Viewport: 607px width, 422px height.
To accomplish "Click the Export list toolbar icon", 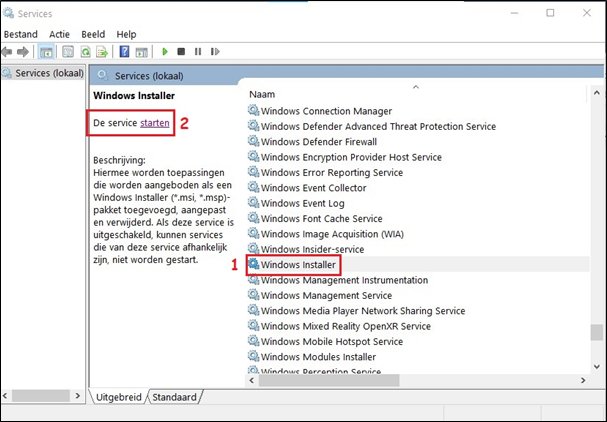I will pyautogui.click(x=102, y=51).
